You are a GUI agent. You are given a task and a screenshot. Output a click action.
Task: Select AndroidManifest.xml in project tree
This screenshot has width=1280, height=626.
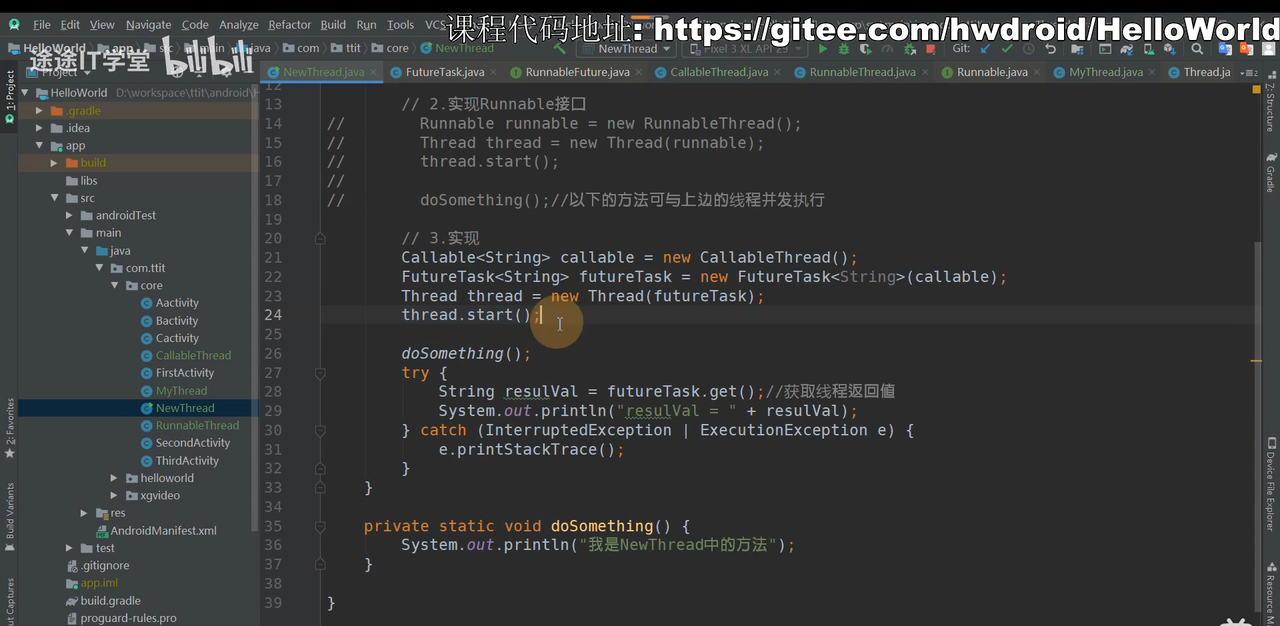(x=163, y=531)
